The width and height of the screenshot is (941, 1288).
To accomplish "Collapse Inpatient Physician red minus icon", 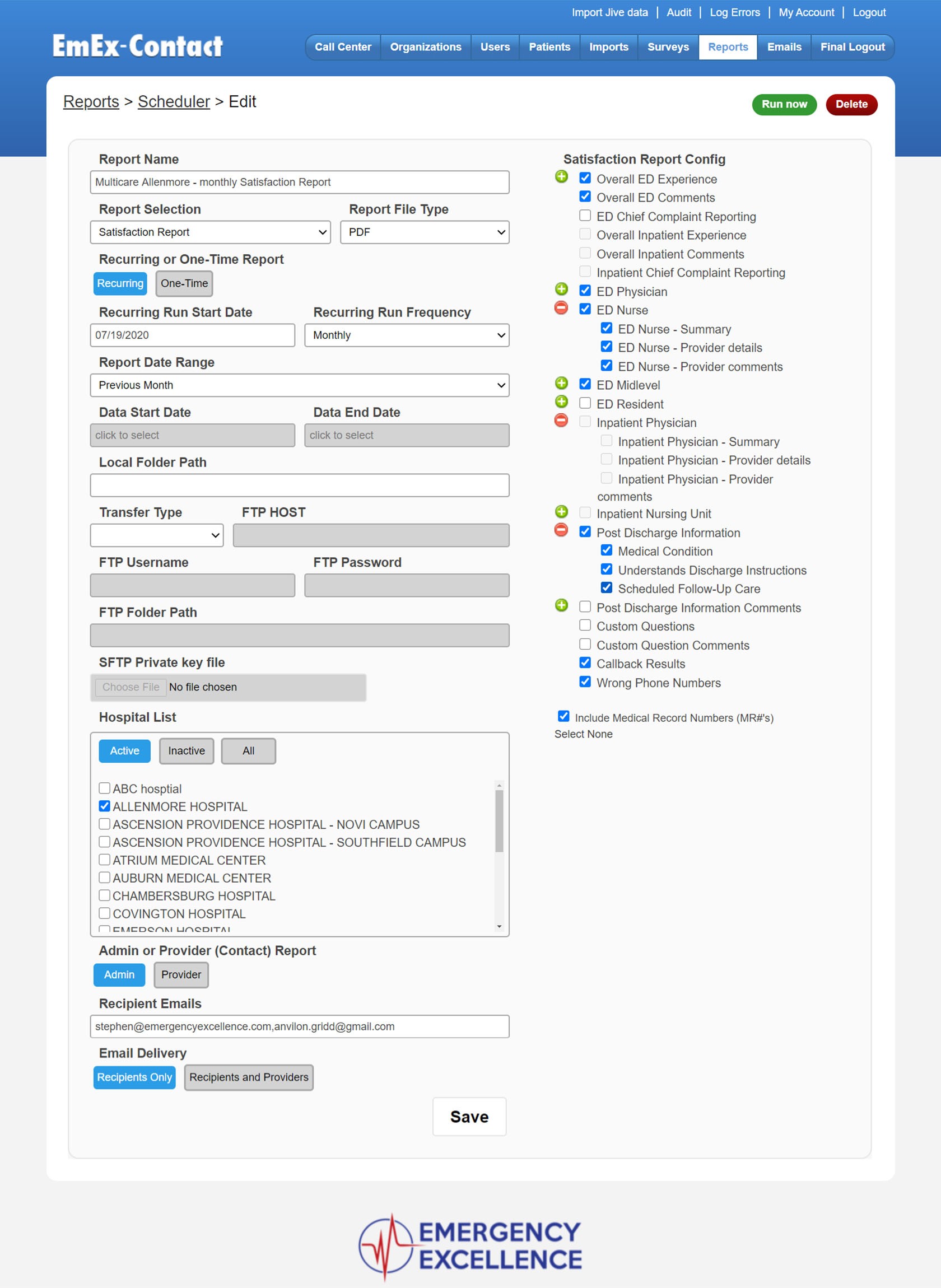I will (x=561, y=421).
